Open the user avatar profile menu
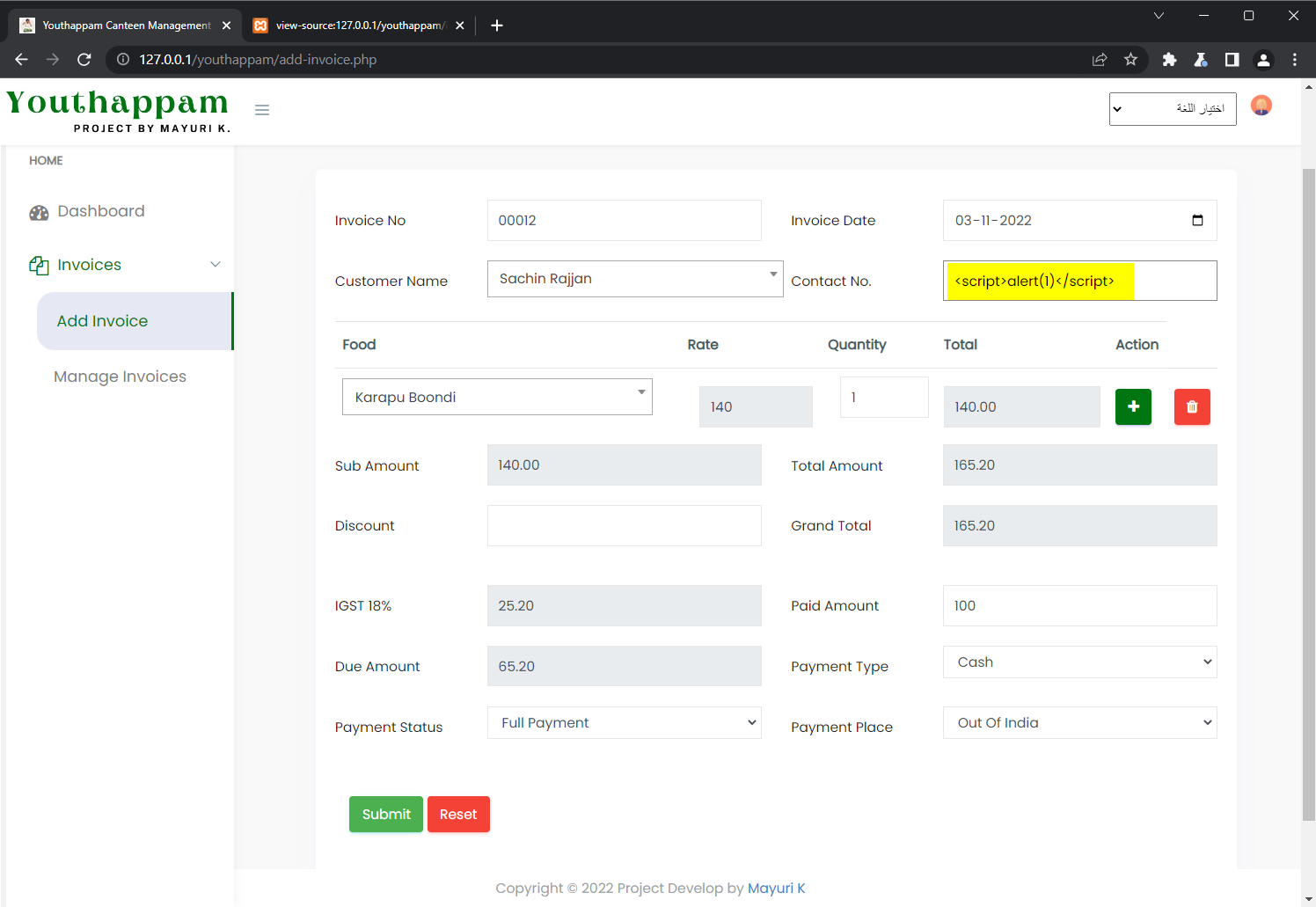The height and width of the screenshot is (907, 1316). pos(1261,106)
